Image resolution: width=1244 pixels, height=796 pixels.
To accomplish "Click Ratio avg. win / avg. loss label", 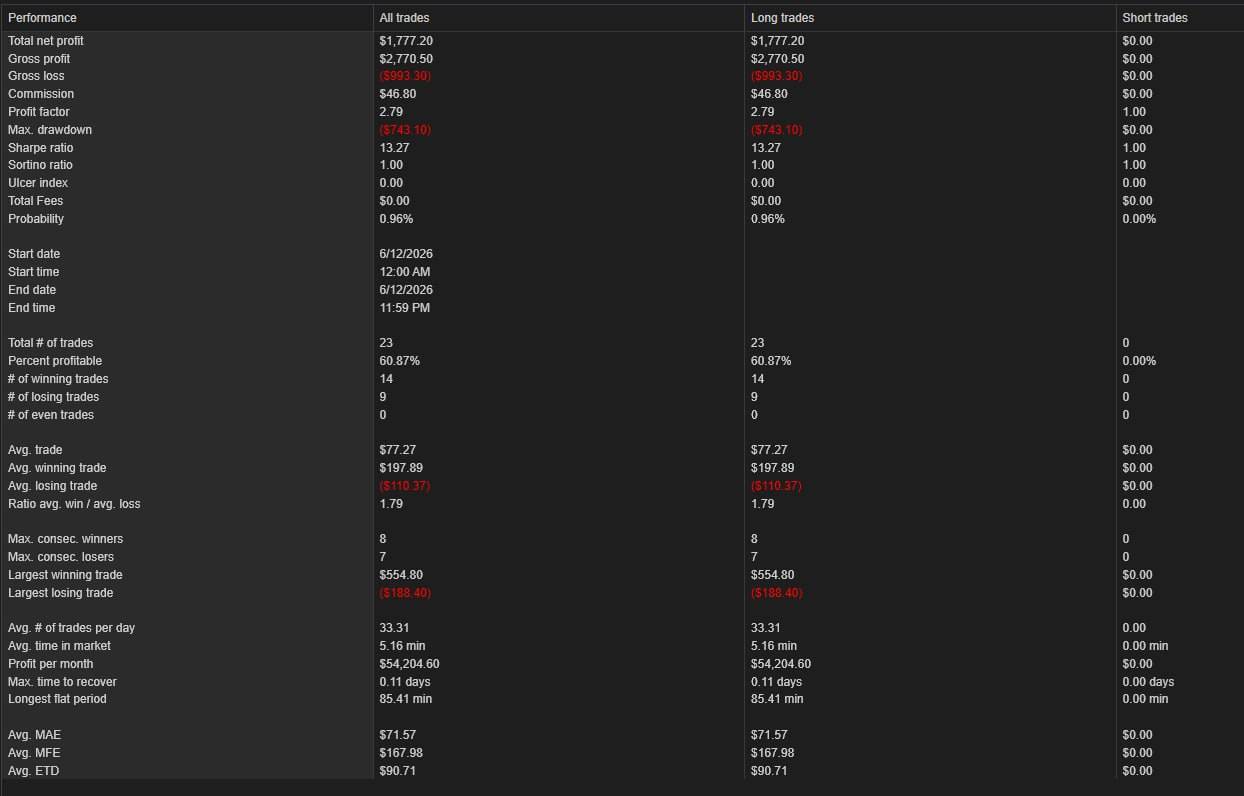I will pyautogui.click(x=74, y=504).
